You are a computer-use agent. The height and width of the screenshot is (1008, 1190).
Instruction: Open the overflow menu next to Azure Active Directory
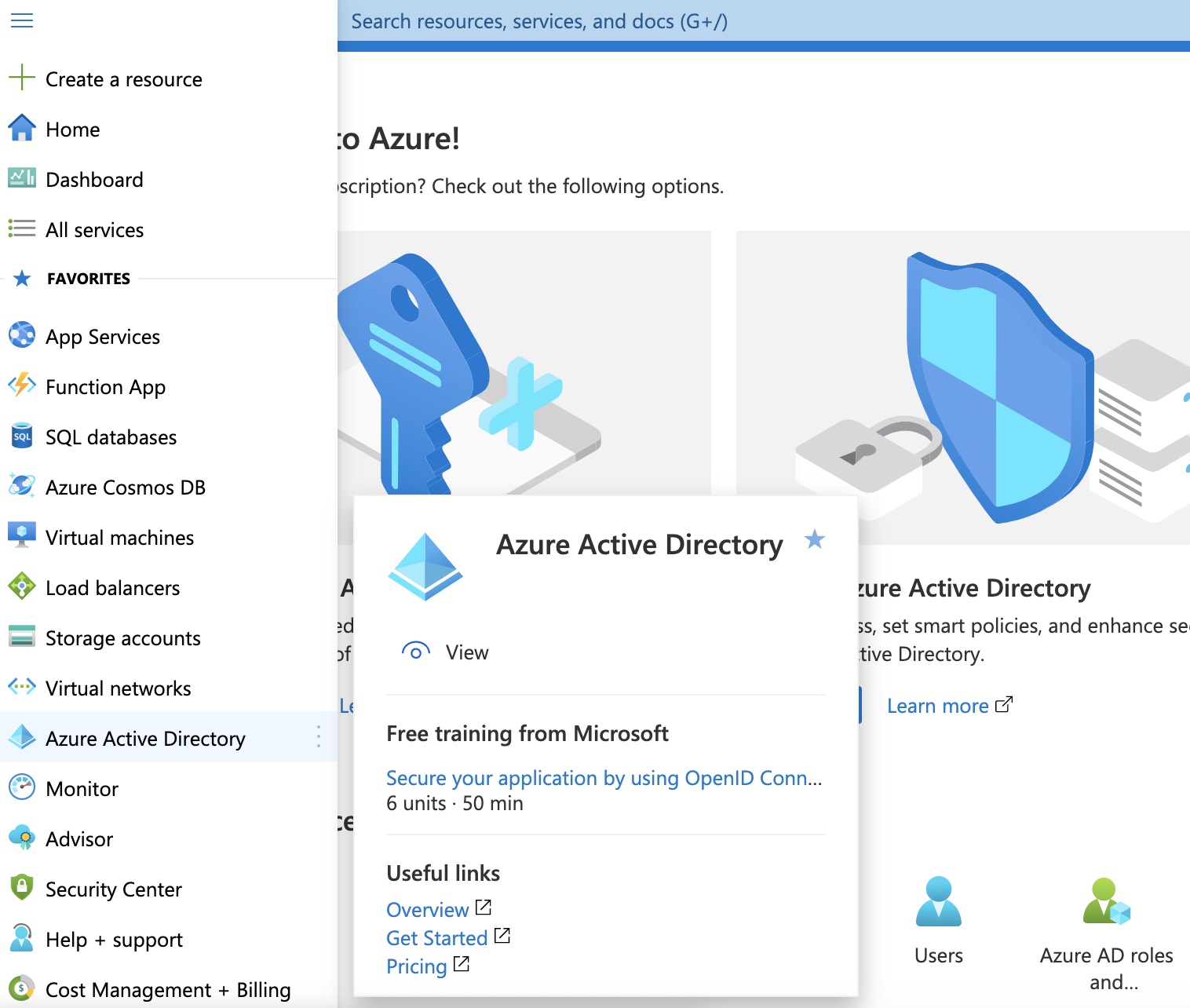pyautogui.click(x=319, y=738)
